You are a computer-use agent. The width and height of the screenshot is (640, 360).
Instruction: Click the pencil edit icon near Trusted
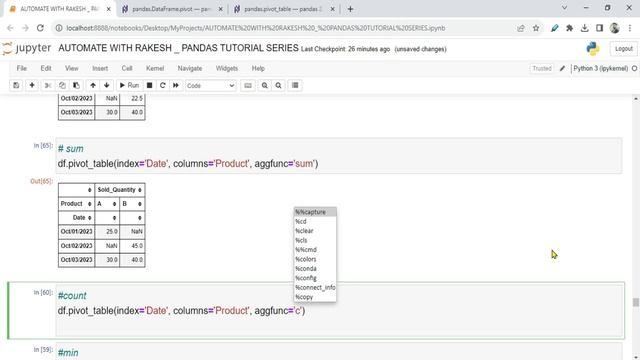click(x=562, y=69)
